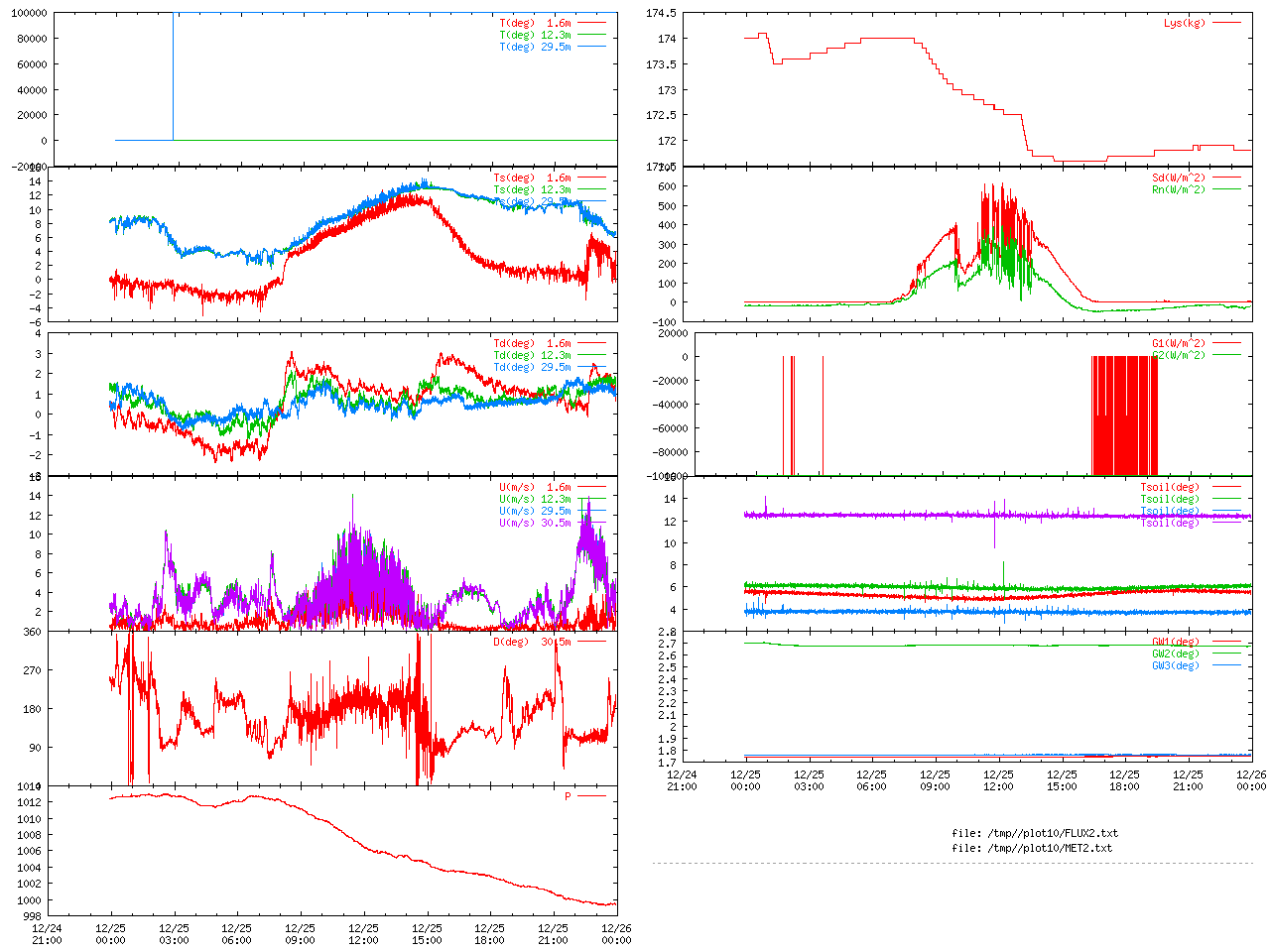Select the Rn(W/m^2) legend entry
The width and height of the screenshot is (1270, 952).
tap(1178, 189)
